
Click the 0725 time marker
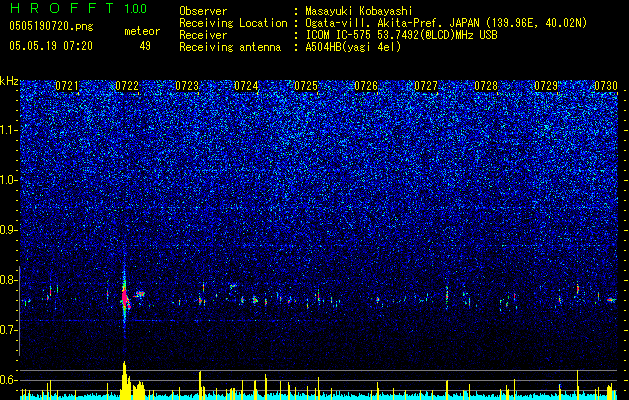coord(306,86)
